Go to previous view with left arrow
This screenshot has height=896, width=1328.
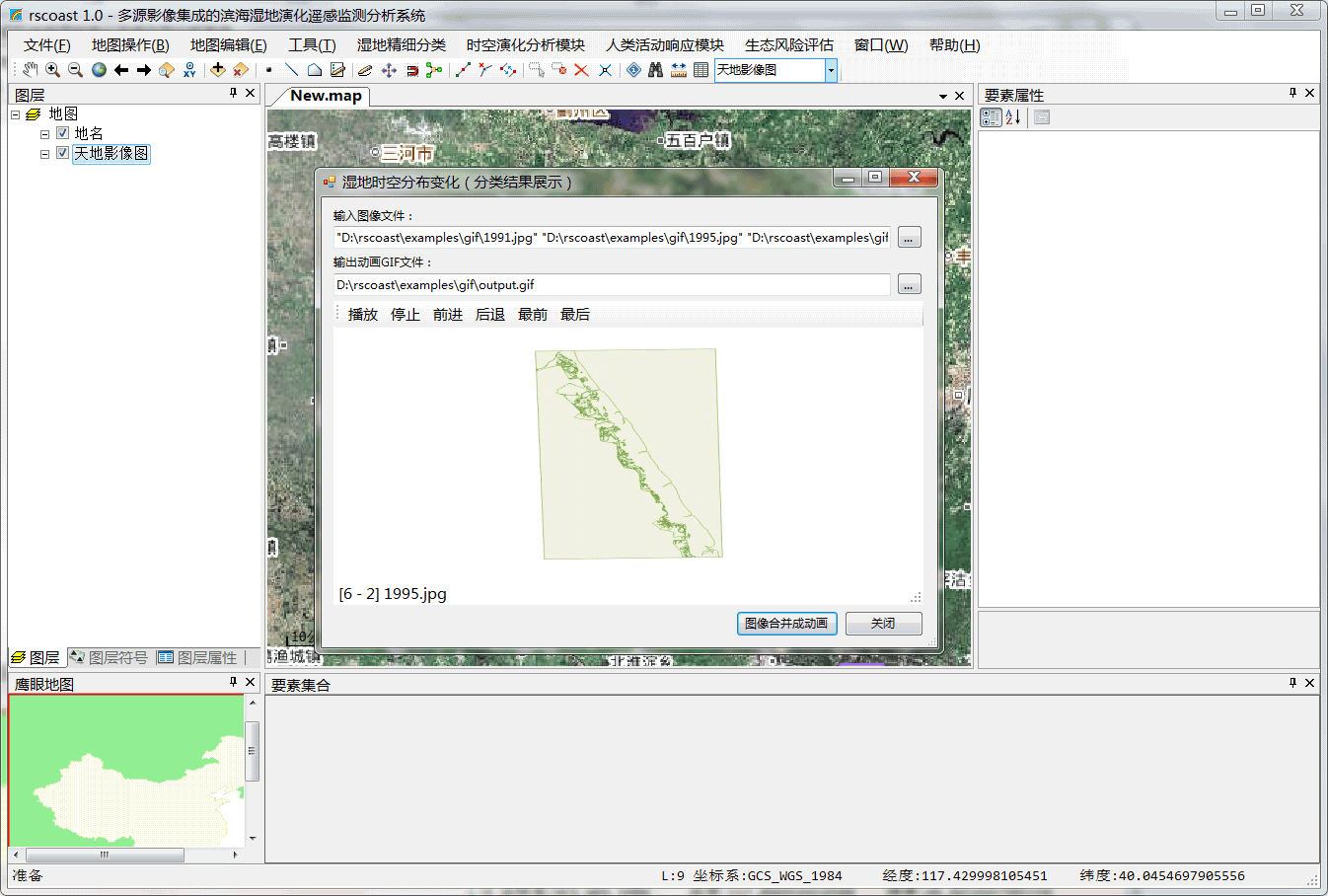(x=121, y=70)
